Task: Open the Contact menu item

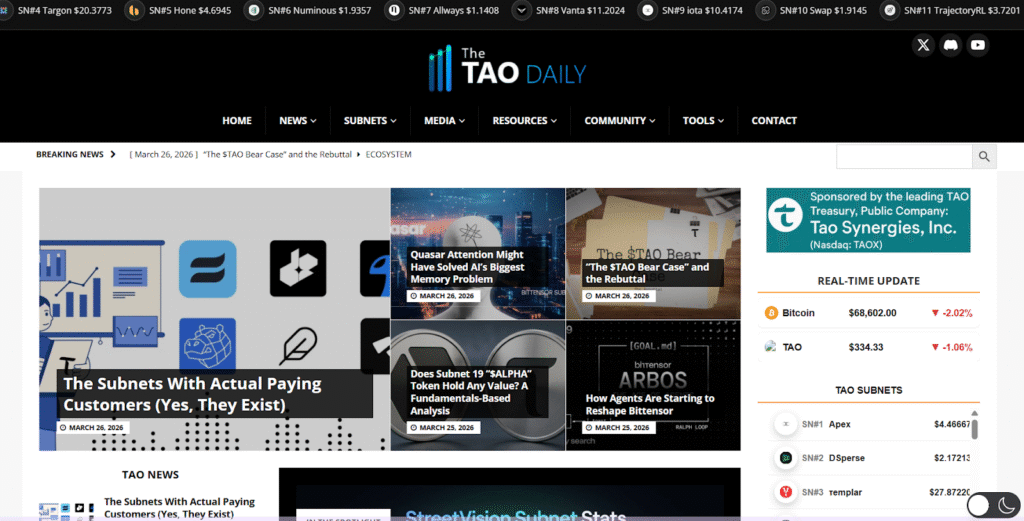Action: click(774, 121)
